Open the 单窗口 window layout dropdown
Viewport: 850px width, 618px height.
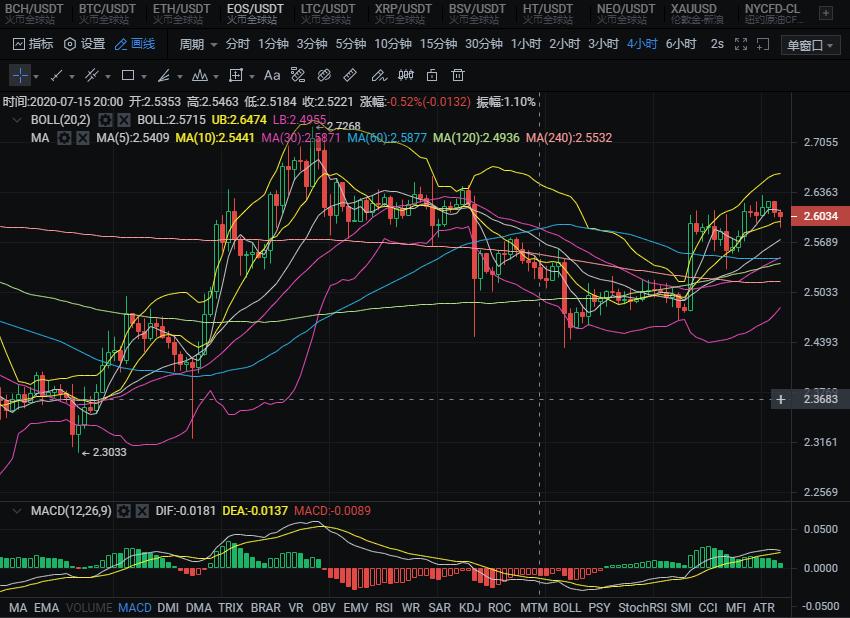810,46
